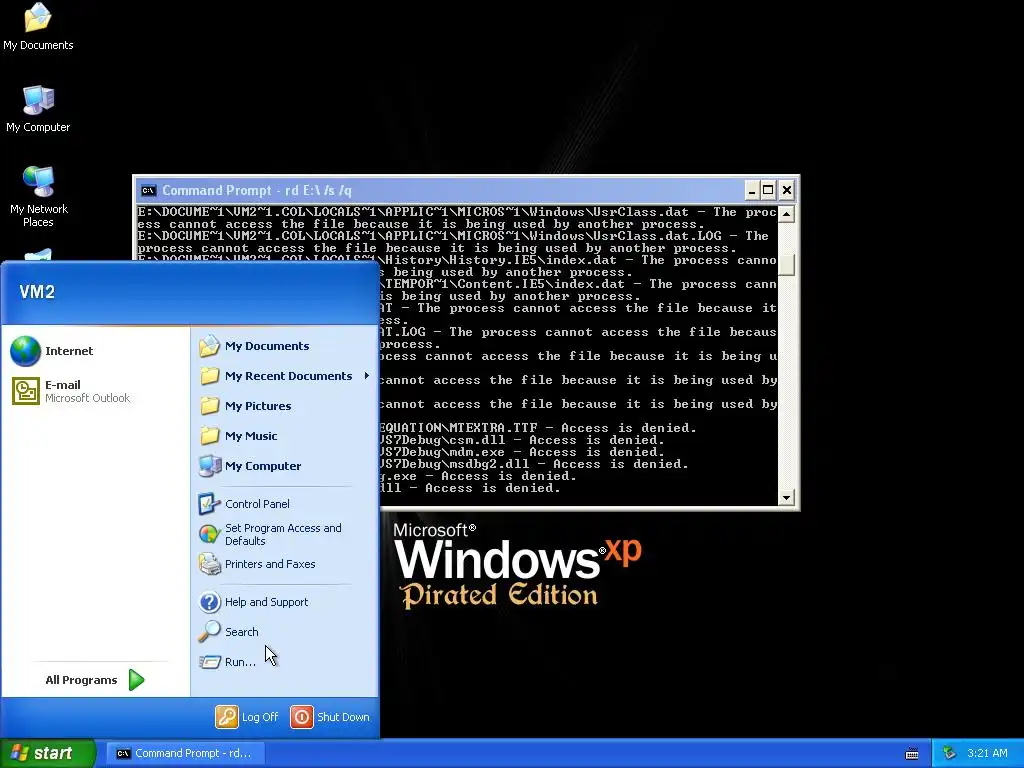Select Command Prompt taskbar button
Viewport: 1024px width, 768px height.
point(184,753)
